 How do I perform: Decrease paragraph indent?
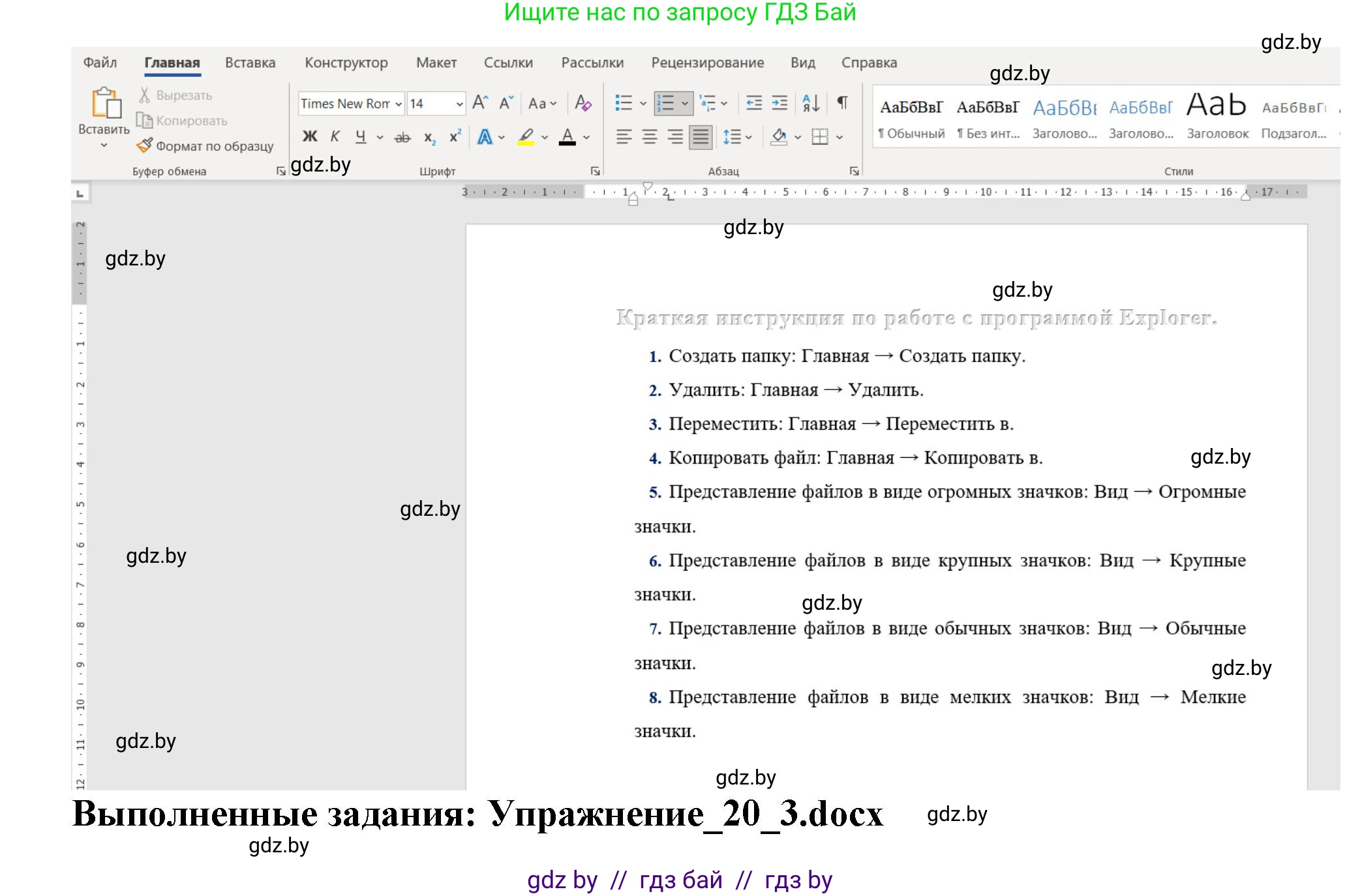(x=754, y=103)
